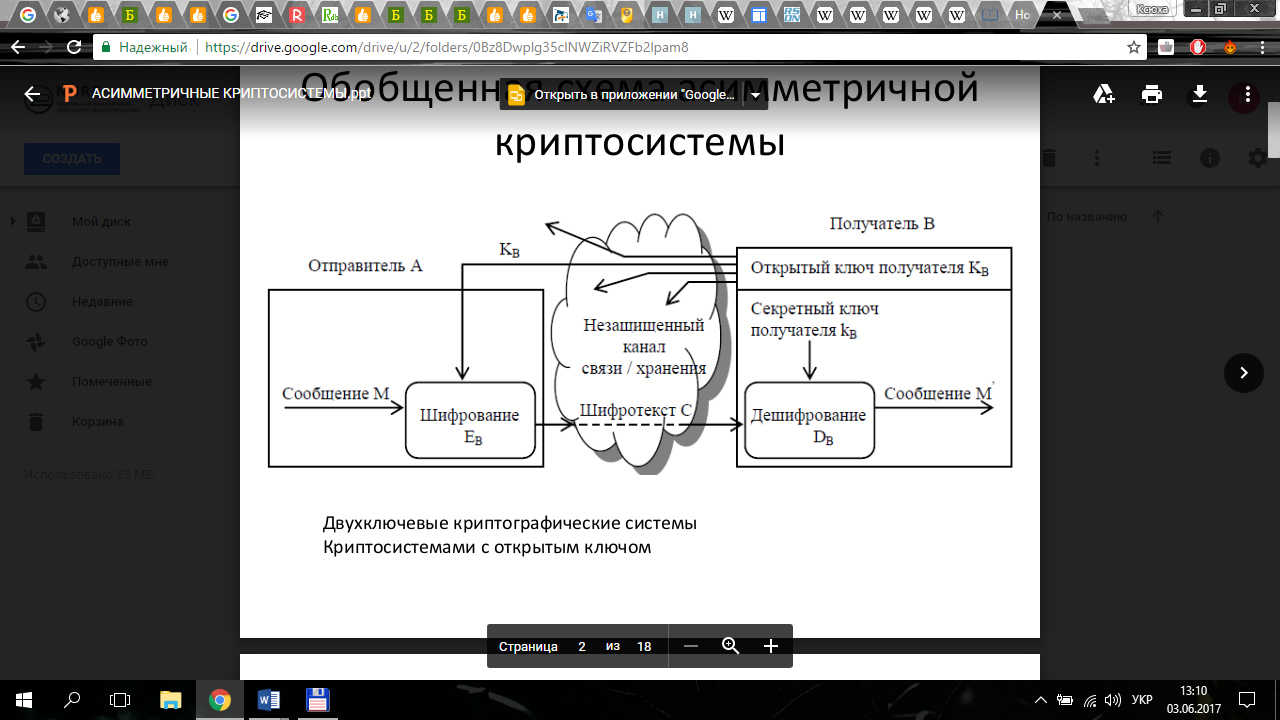This screenshot has height=720, width=1280.
Task: Click 'Открыть в приложении Google...' button
Action: [x=623, y=96]
